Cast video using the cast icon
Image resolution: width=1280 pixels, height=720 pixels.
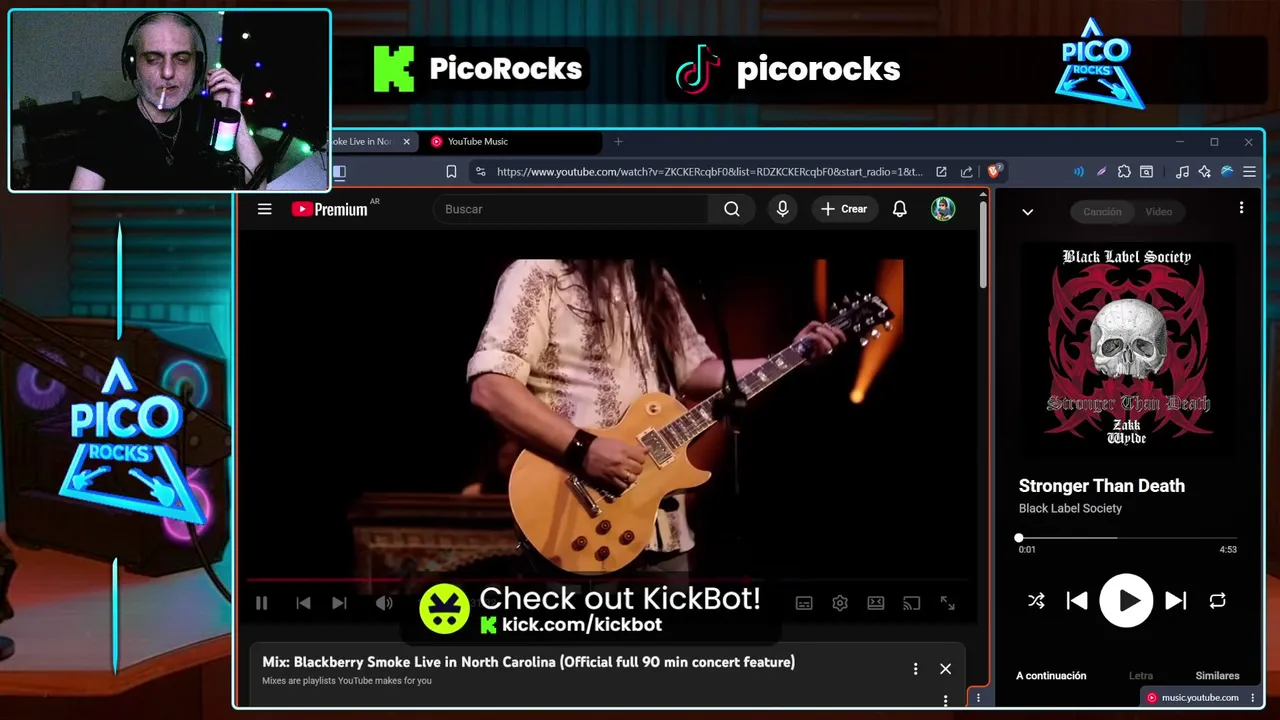click(911, 603)
